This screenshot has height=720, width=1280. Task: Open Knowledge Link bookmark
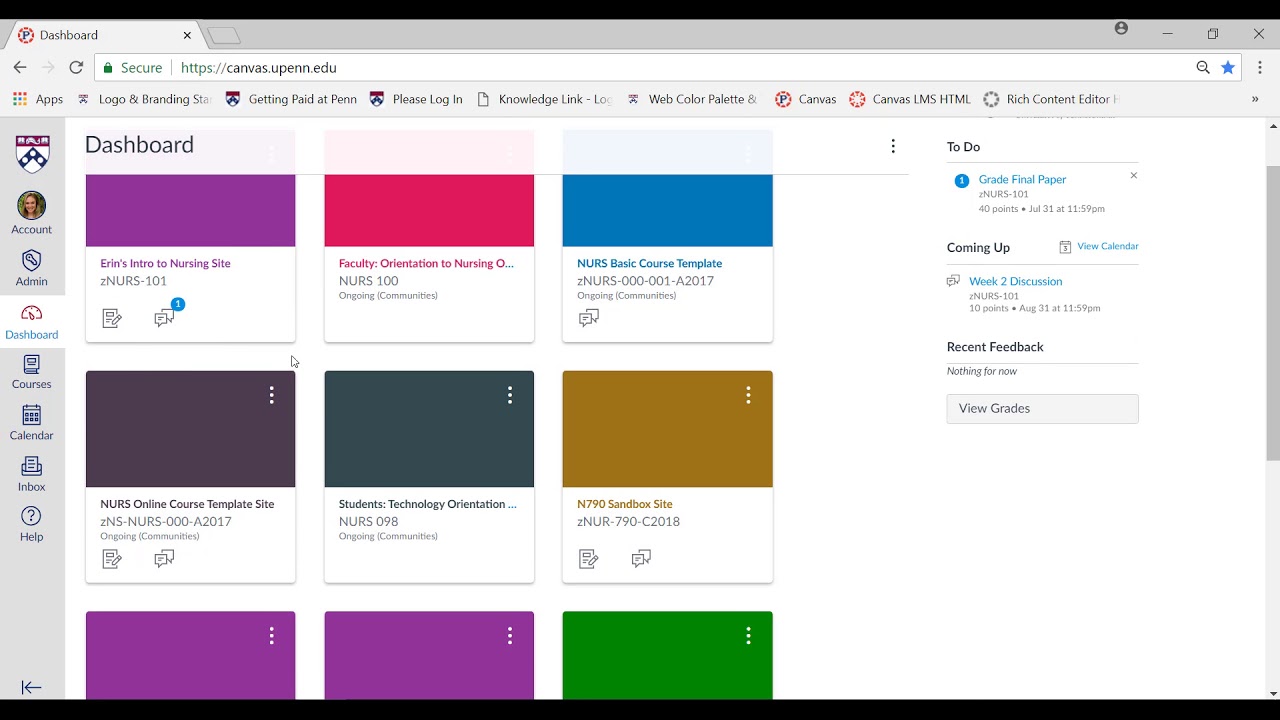coord(545,99)
